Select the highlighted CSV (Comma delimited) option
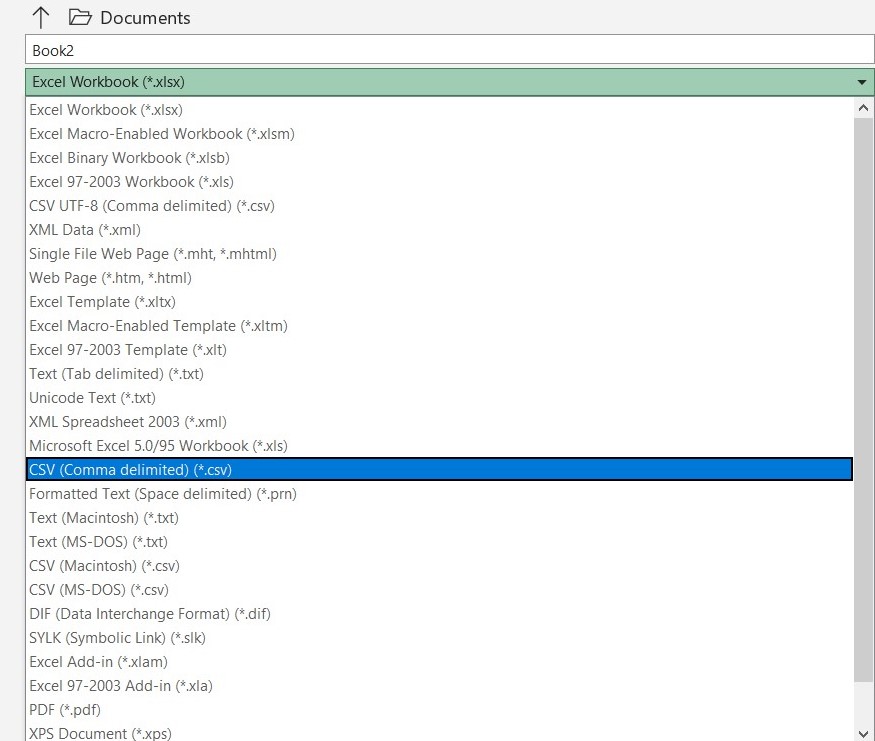 click(131, 470)
